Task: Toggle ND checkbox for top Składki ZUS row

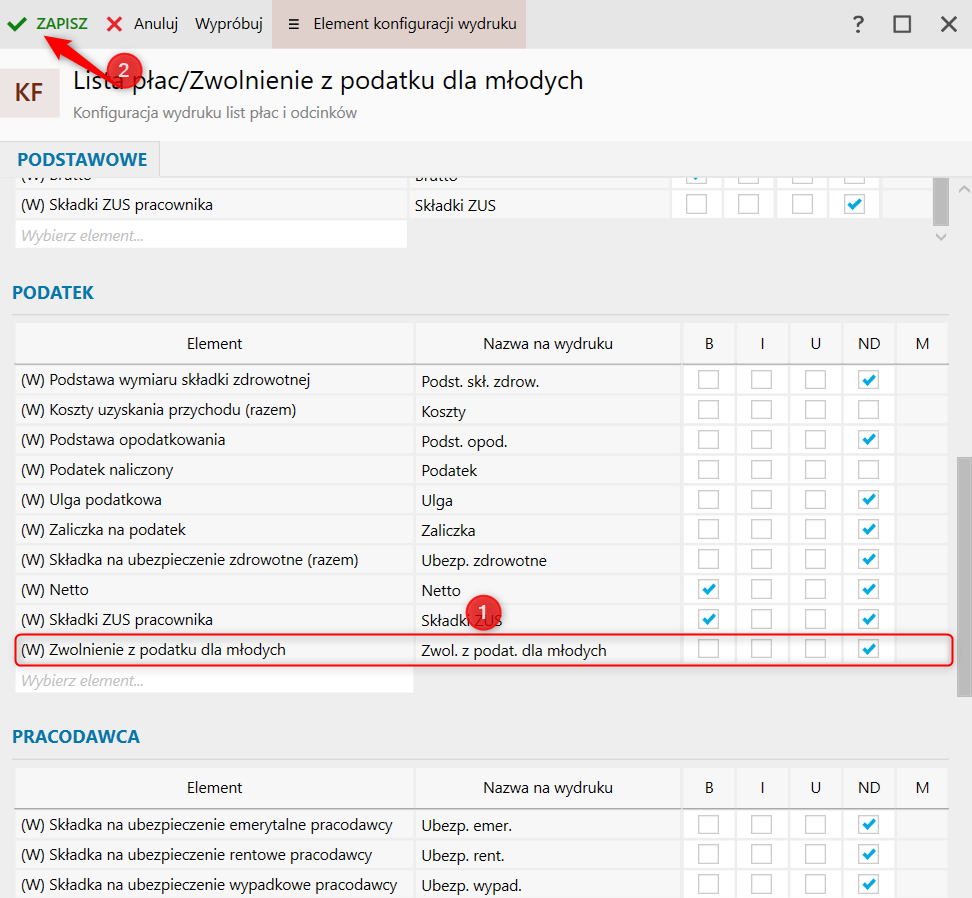Action: point(854,205)
